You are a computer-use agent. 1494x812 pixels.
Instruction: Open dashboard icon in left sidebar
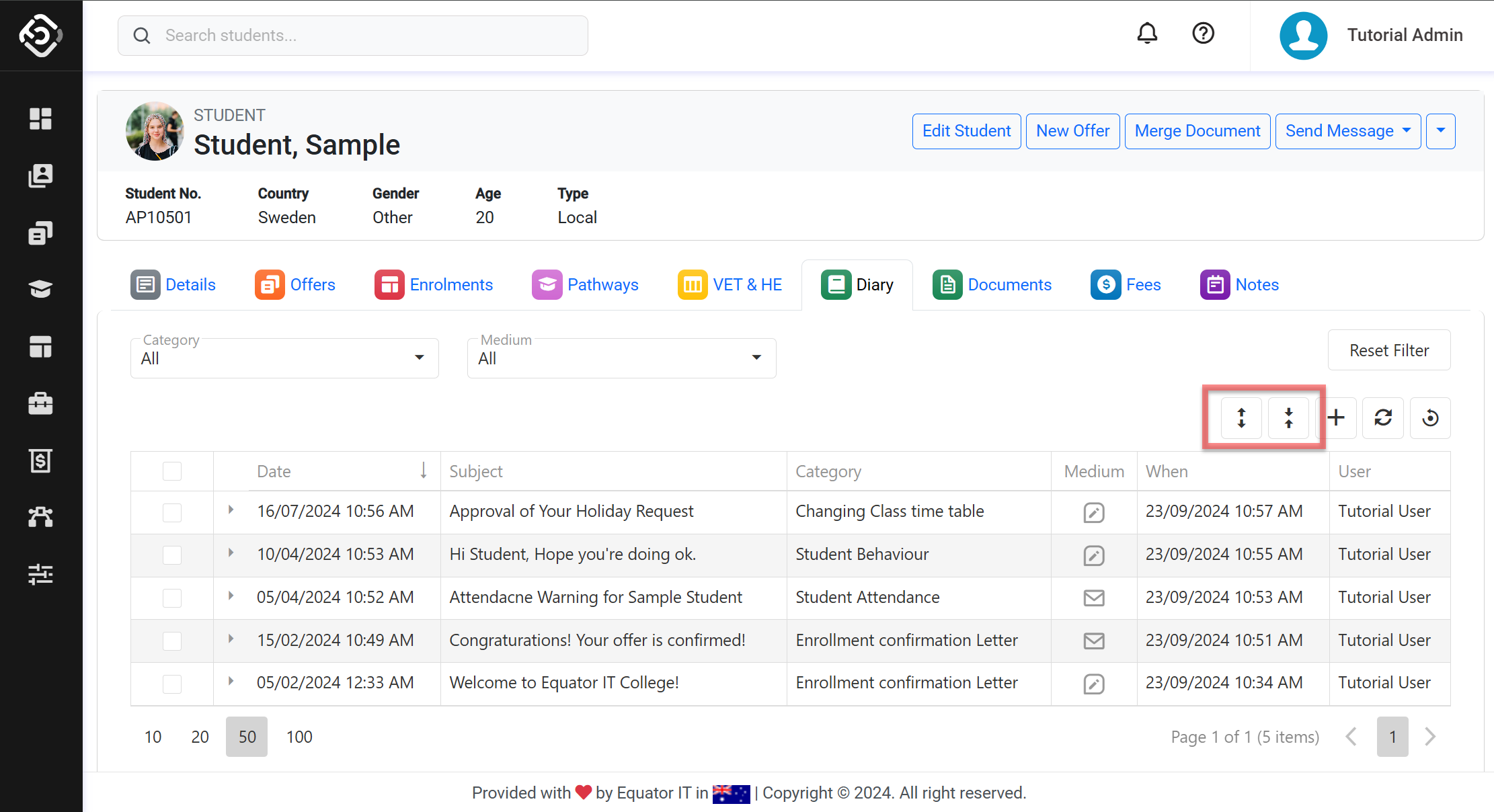[41, 119]
